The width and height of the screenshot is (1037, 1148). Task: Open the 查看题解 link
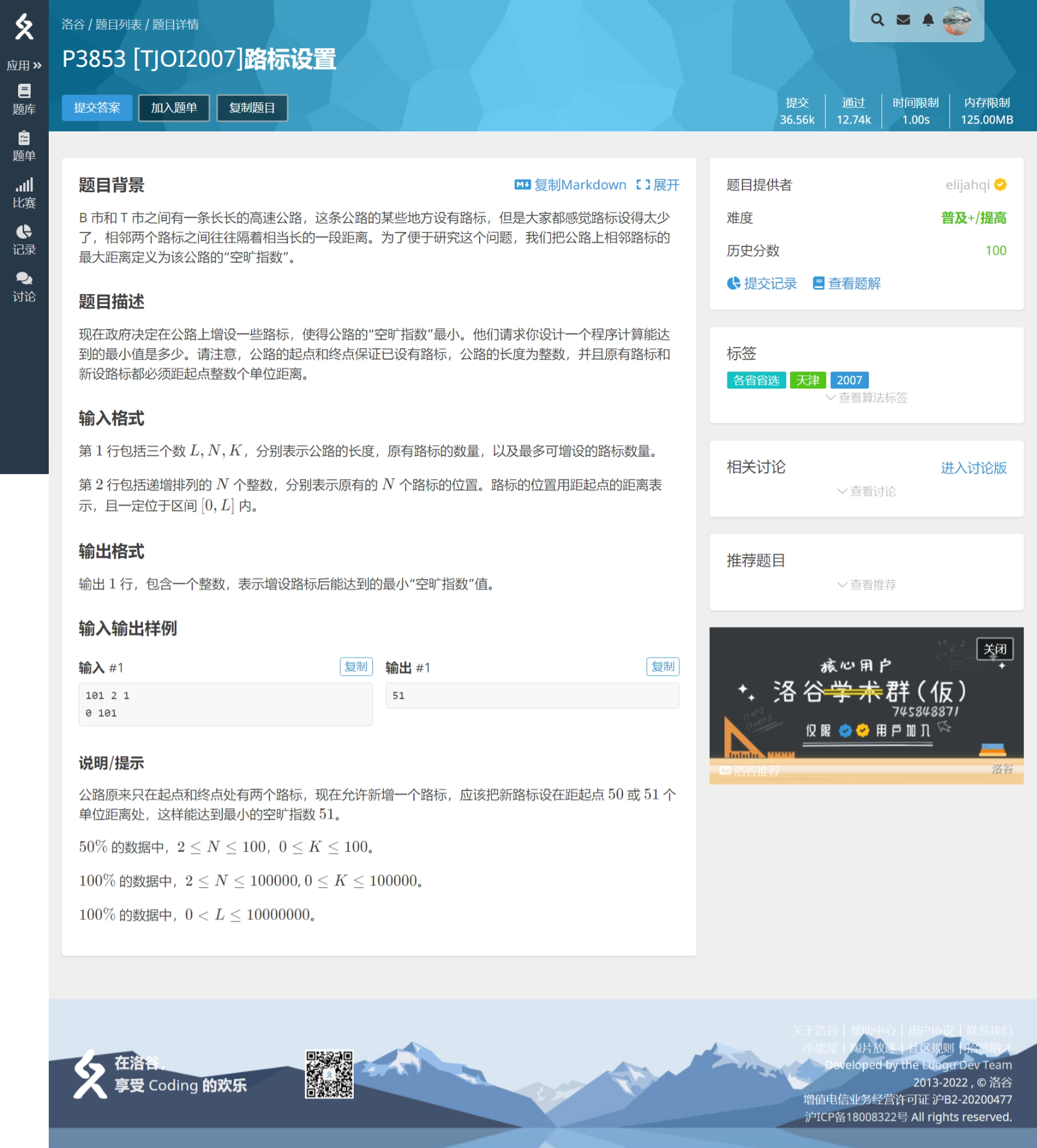[846, 283]
